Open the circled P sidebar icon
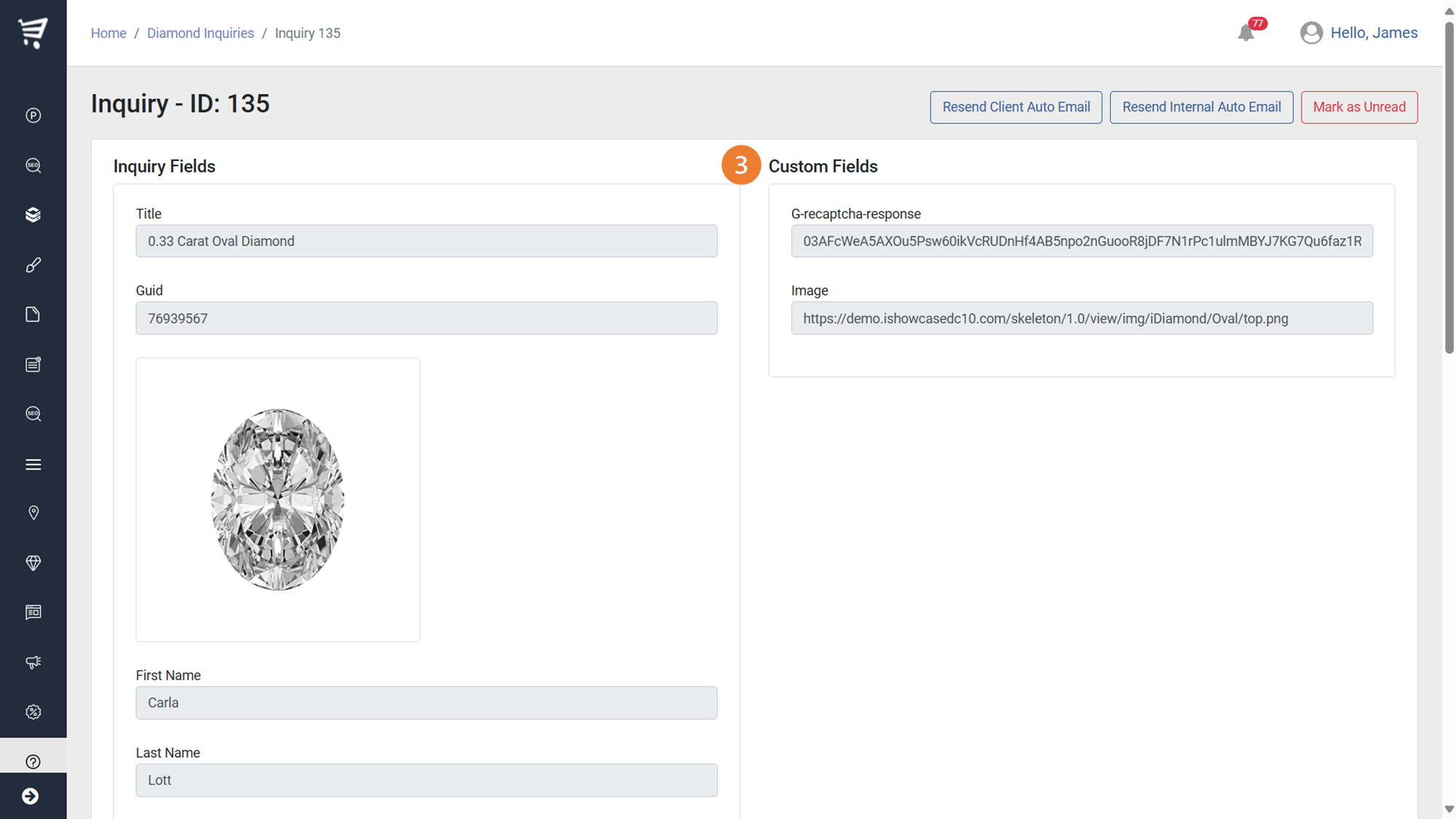 click(x=33, y=116)
